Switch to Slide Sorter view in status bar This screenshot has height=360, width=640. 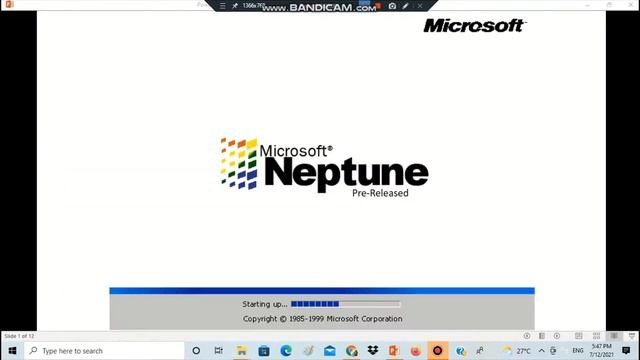(596, 336)
